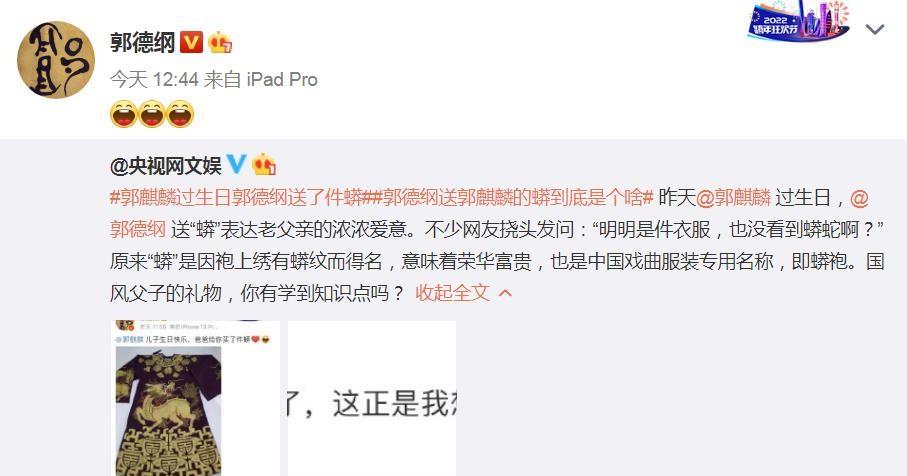Image resolution: width=907 pixels, height=476 pixels.
Task: Open the second image with 这正是我 text
Action: click(372, 398)
